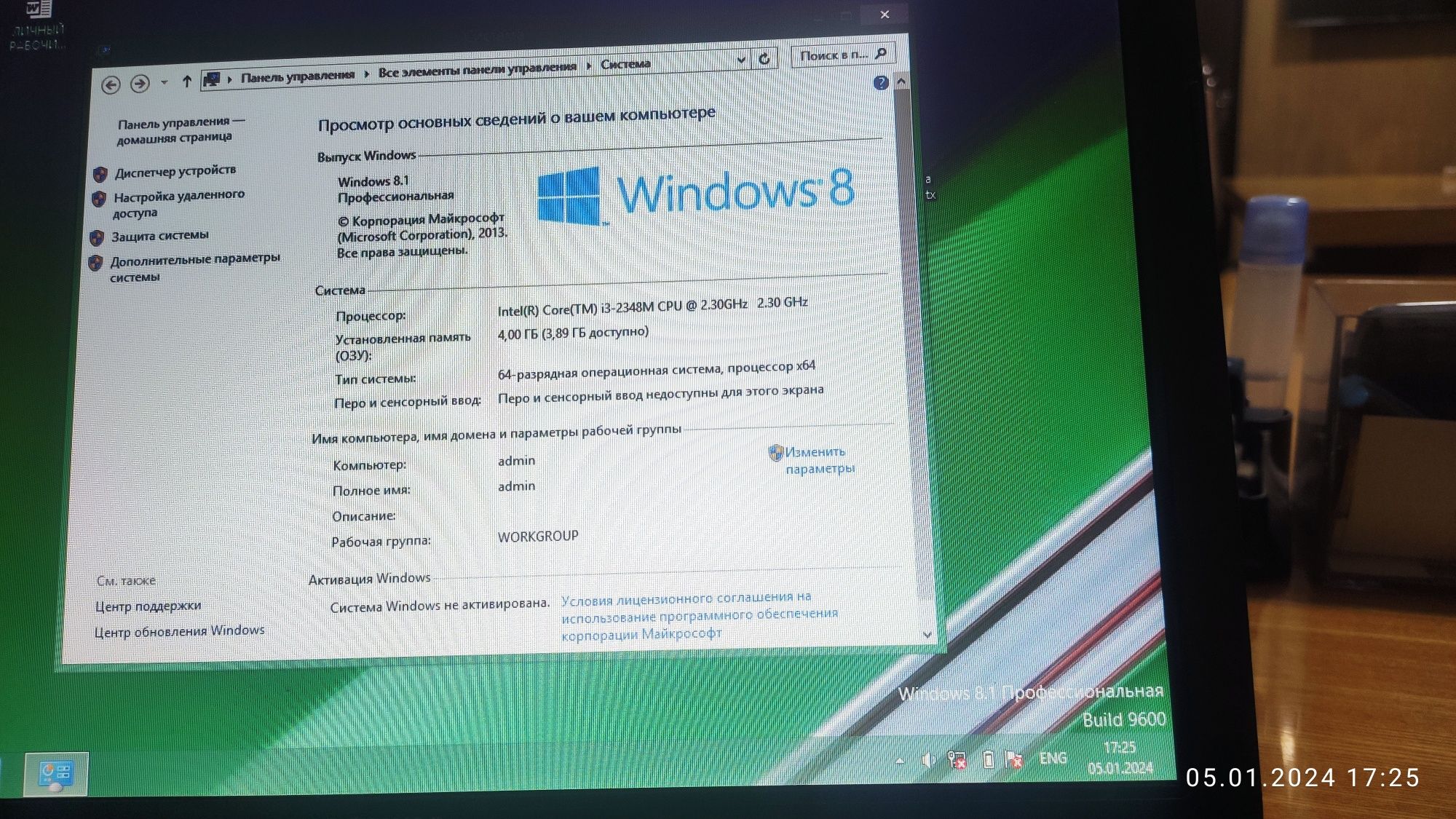Click computer name admin next to Компьютер
This screenshot has height=819, width=1456.
click(516, 461)
